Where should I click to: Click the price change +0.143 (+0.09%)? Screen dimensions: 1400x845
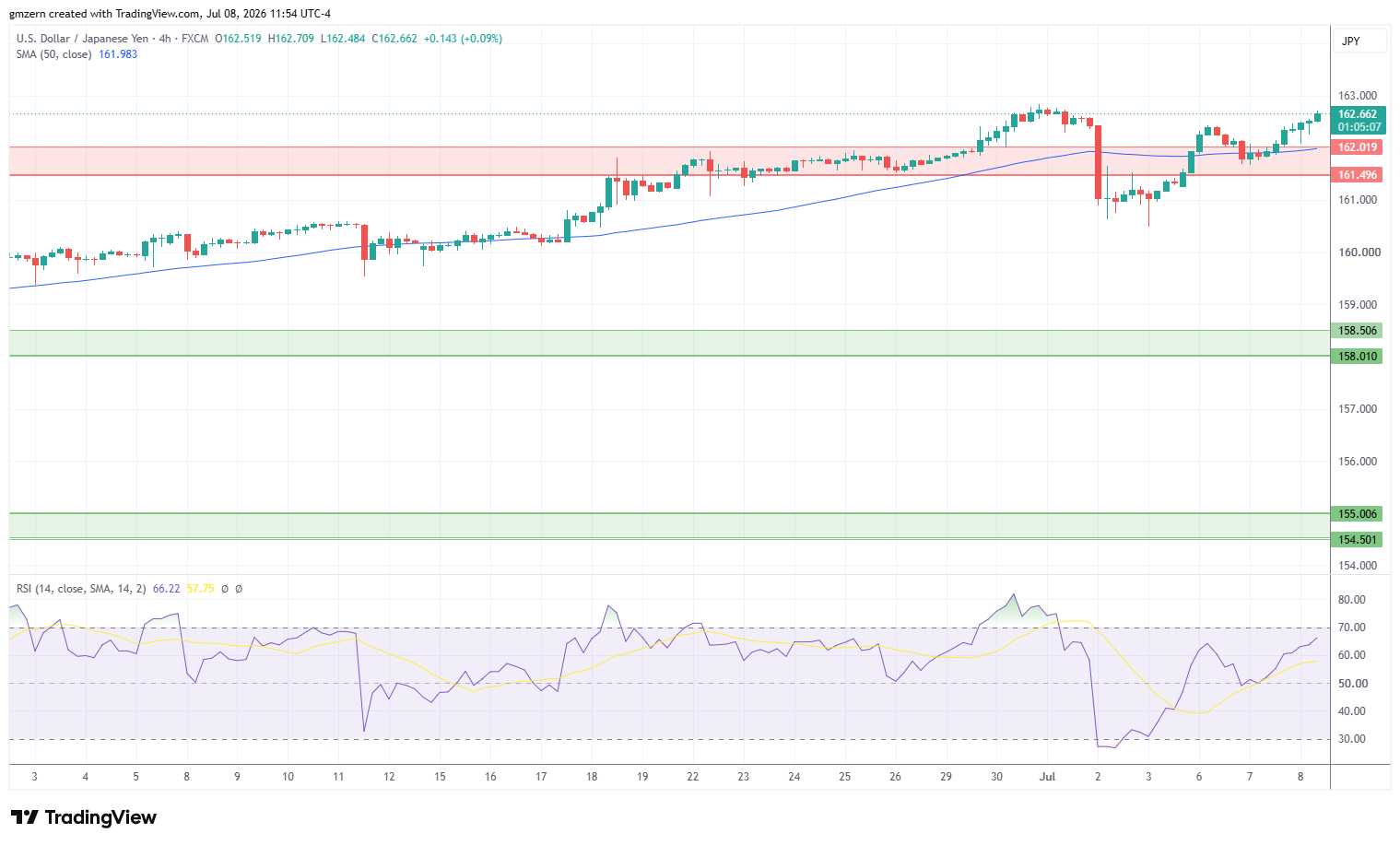coord(464,39)
